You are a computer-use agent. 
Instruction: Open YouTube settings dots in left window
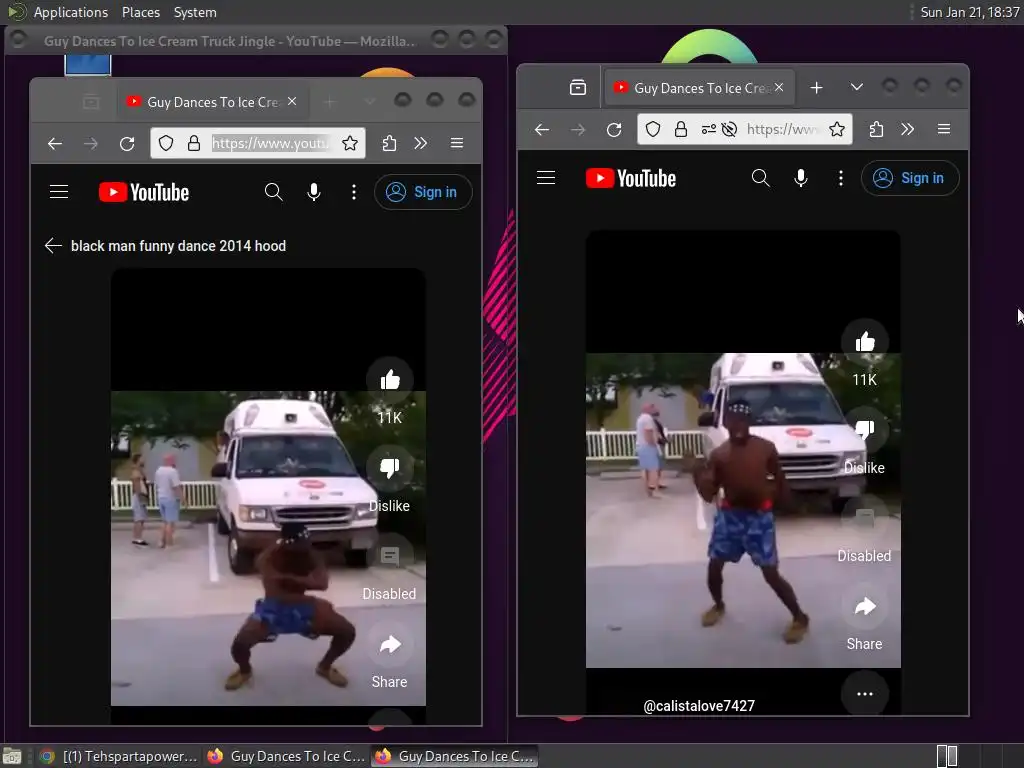point(354,192)
